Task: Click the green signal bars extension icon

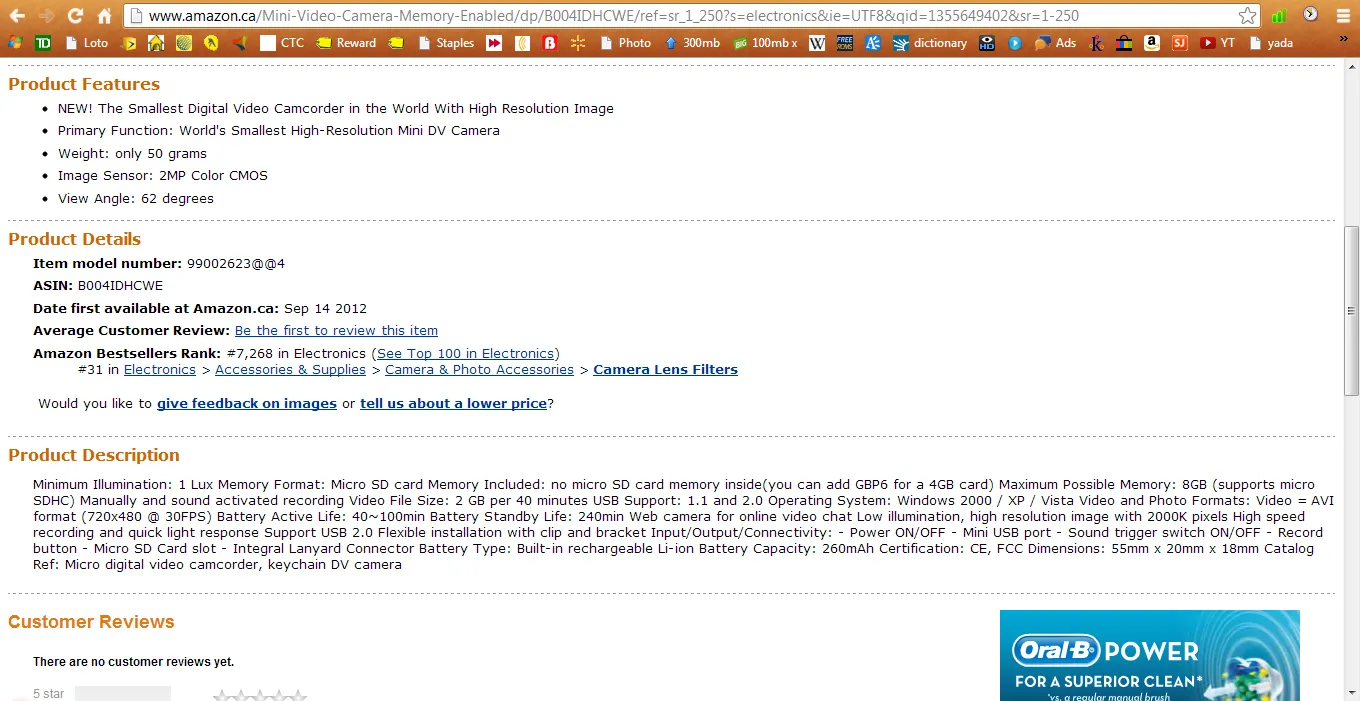Action: coord(1279,16)
